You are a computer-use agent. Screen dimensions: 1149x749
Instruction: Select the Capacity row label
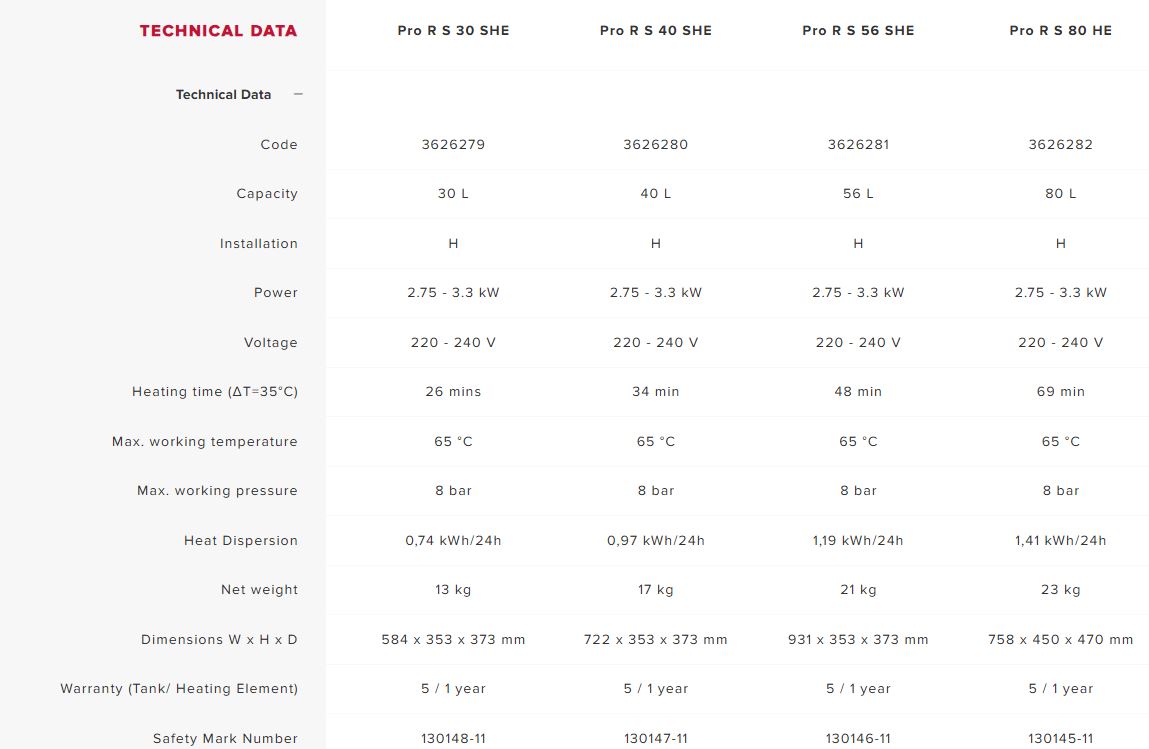tap(267, 194)
